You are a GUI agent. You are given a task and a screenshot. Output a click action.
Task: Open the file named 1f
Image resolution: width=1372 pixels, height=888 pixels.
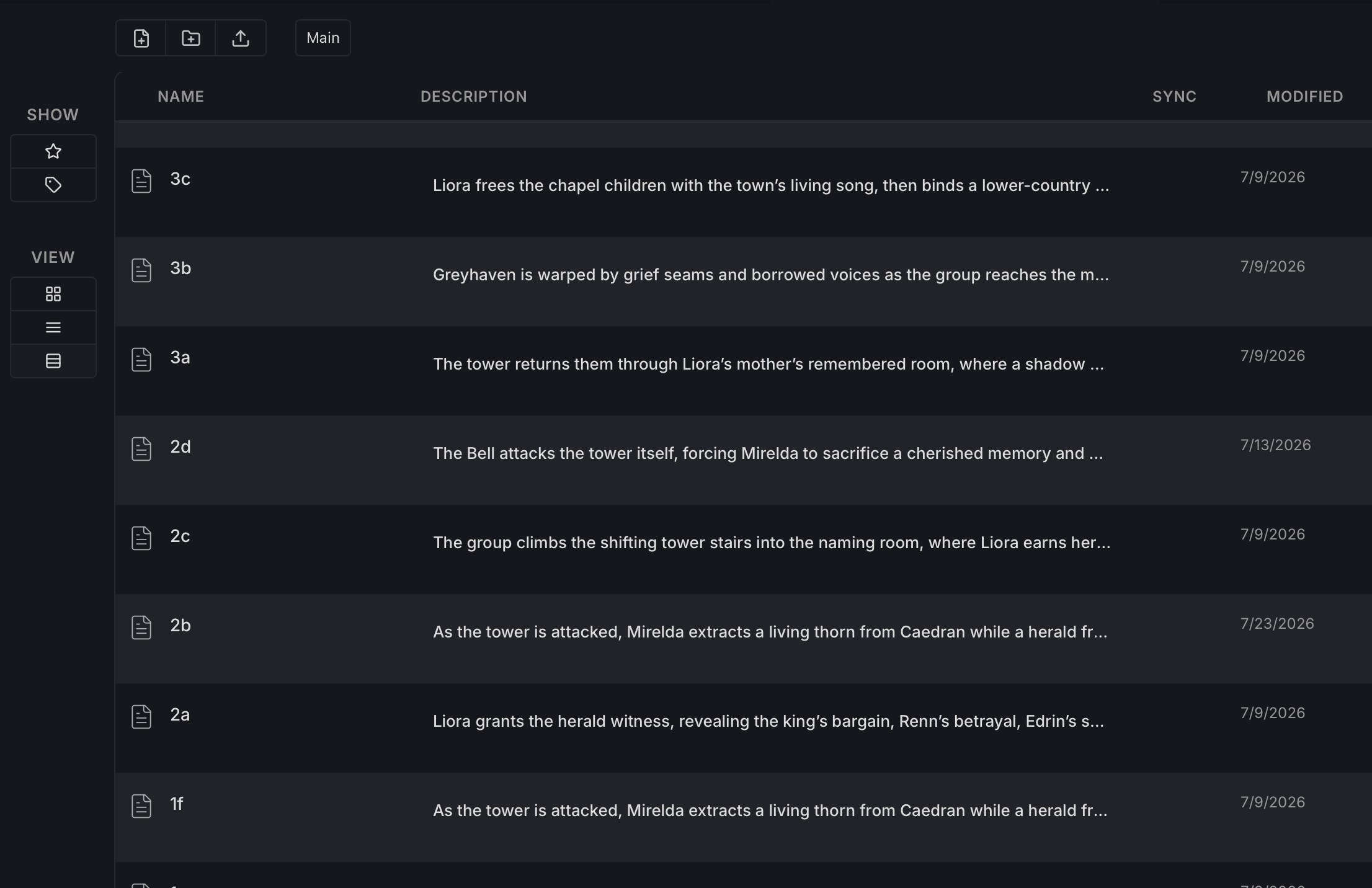click(x=177, y=804)
